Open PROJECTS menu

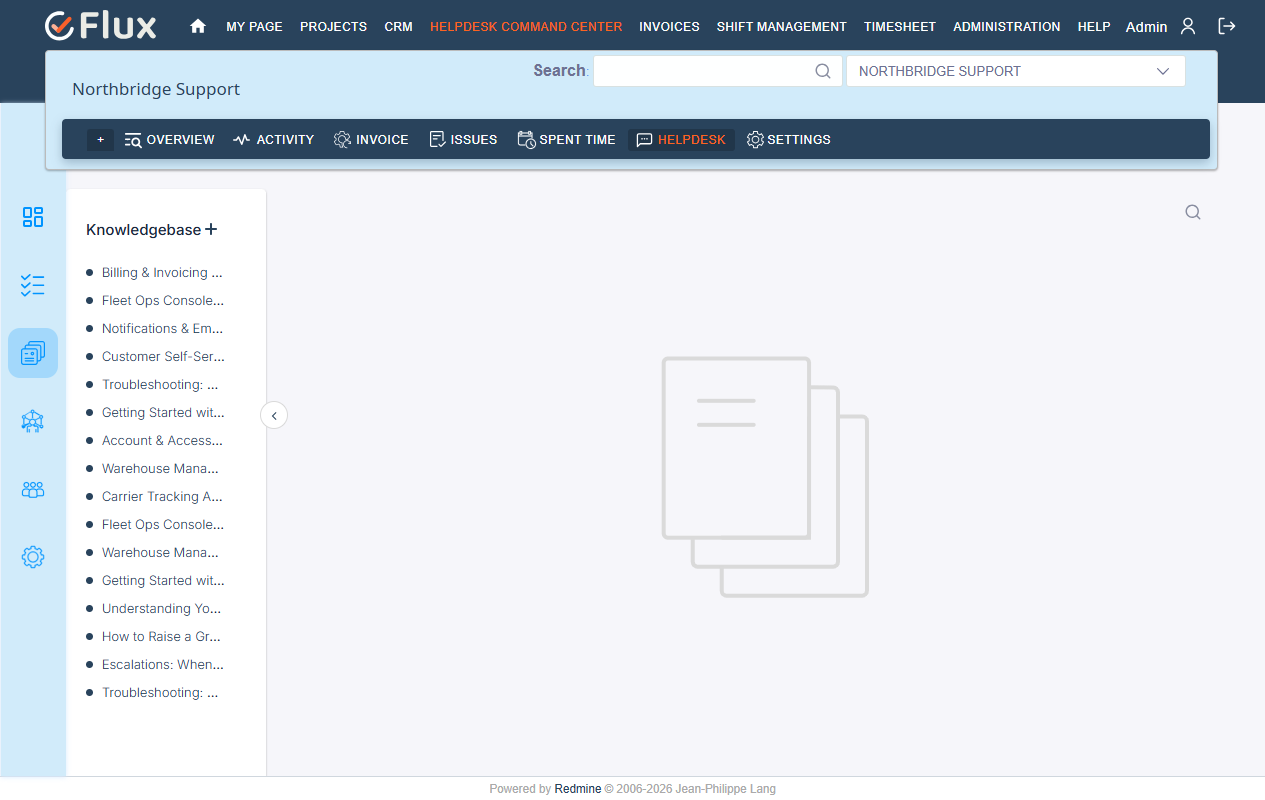(333, 27)
